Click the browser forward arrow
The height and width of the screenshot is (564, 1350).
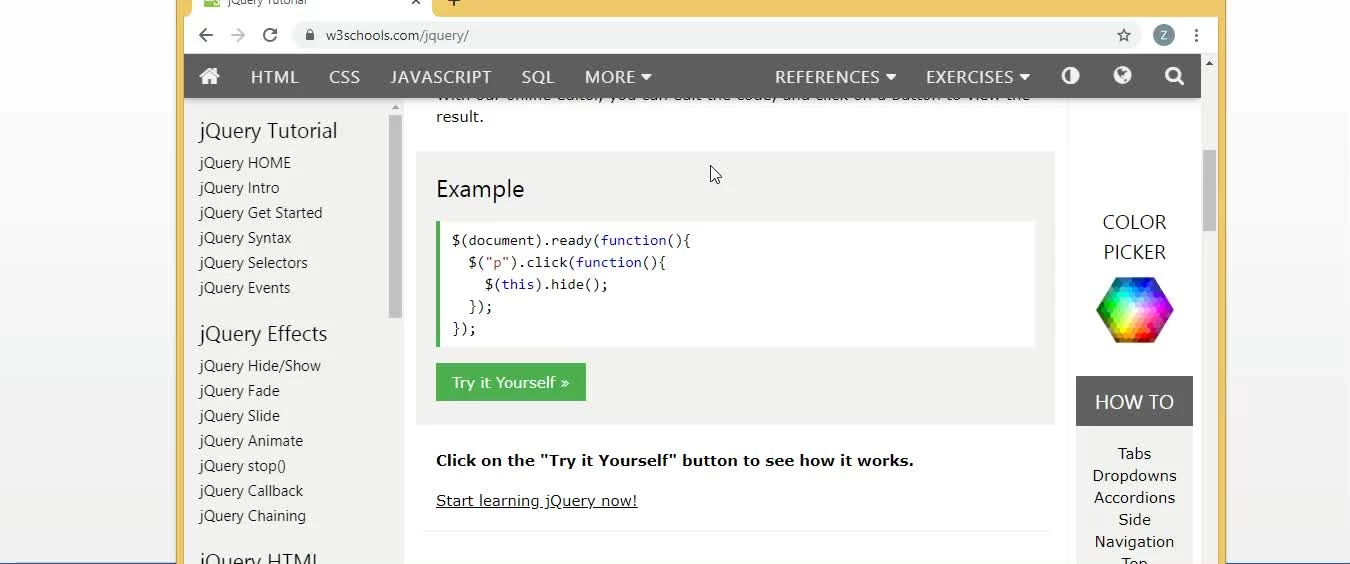238,35
